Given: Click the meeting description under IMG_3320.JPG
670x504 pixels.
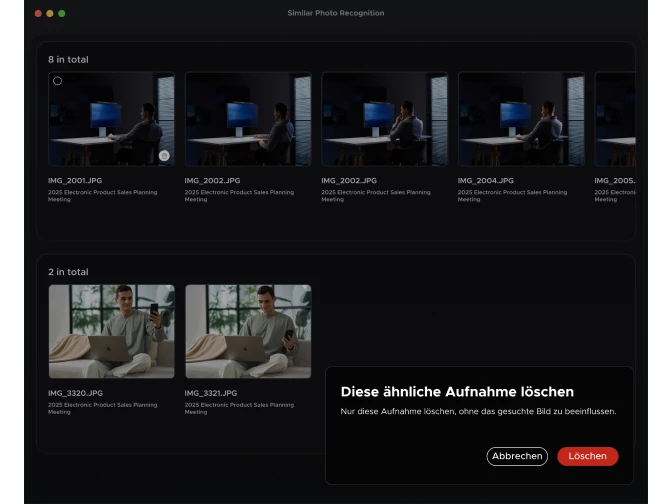Looking at the screenshot, I should pyautogui.click(x=103, y=408).
